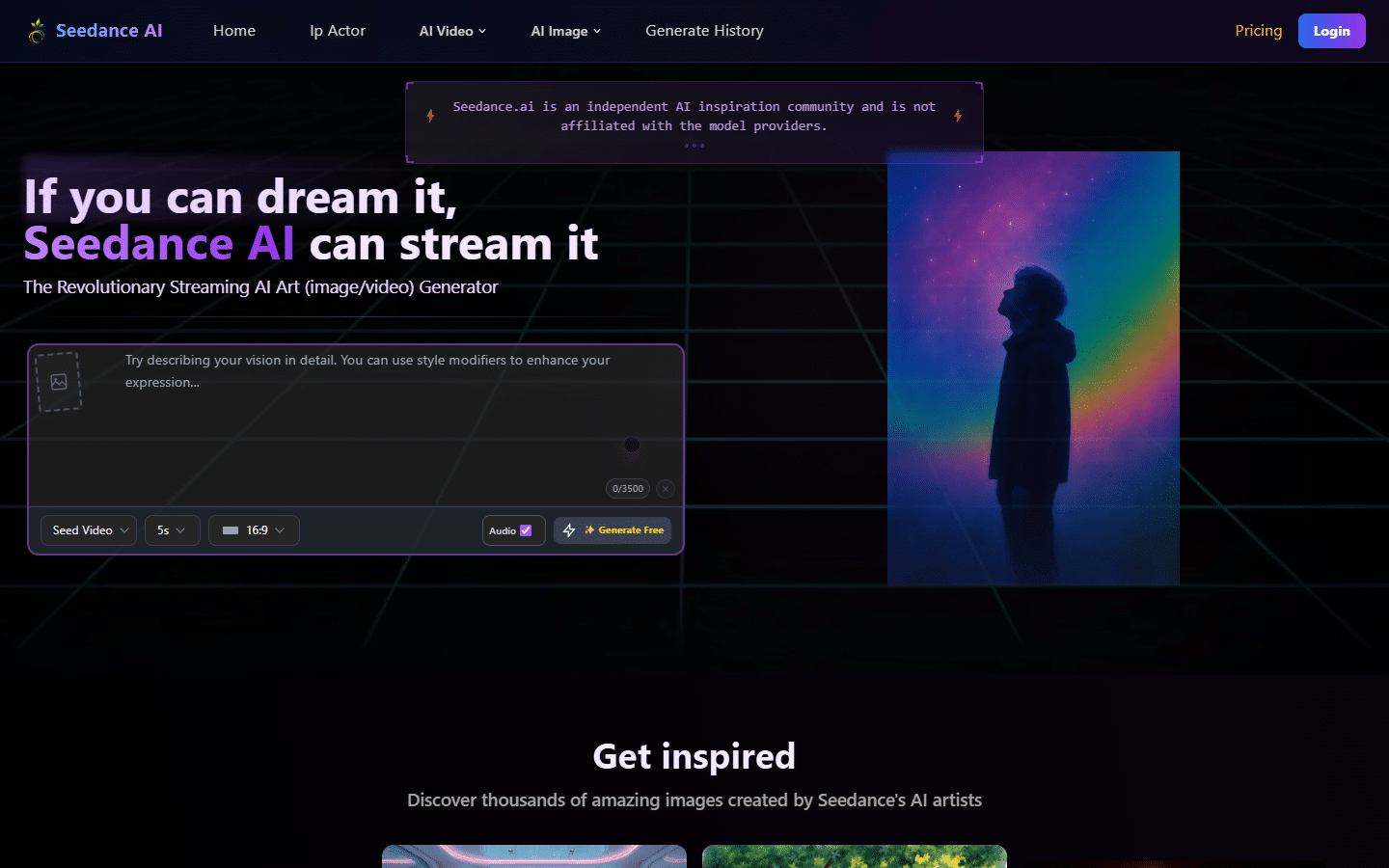Click the dark circle toggle in prompt area
This screenshot has width=1389, height=868.
pyautogui.click(x=632, y=445)
